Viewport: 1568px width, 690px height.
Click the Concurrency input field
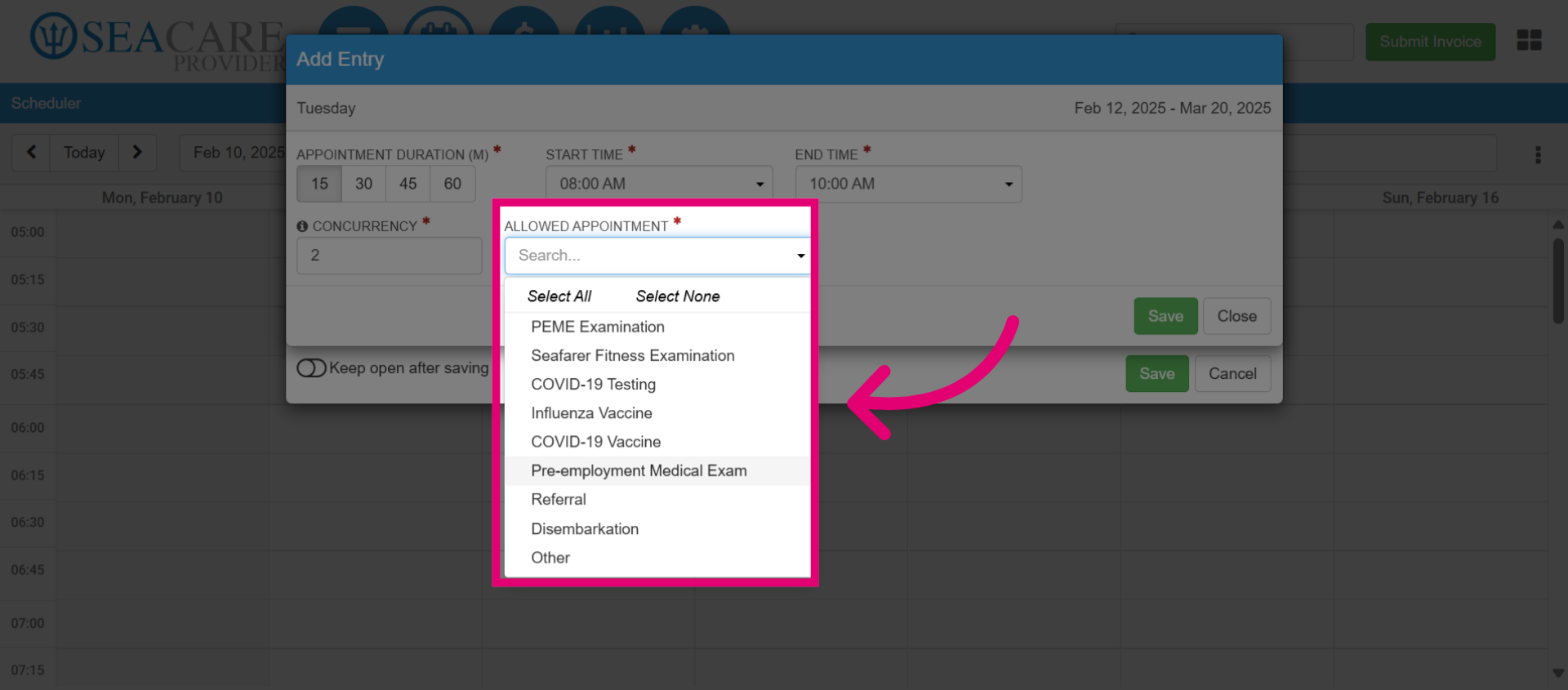pyautogui.click(x=390, y=256)
